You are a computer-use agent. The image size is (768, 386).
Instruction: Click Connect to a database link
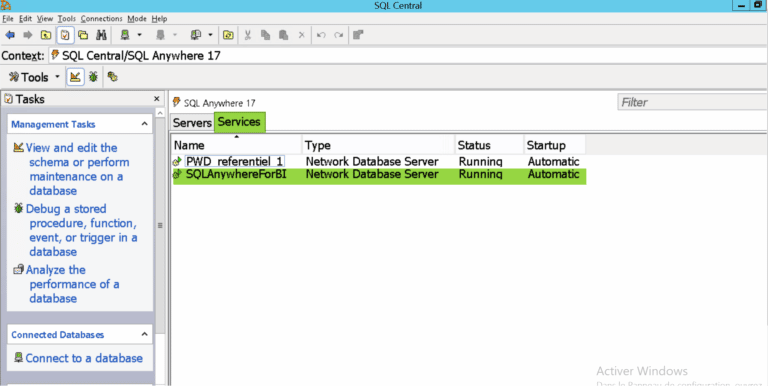pos(78,358)
